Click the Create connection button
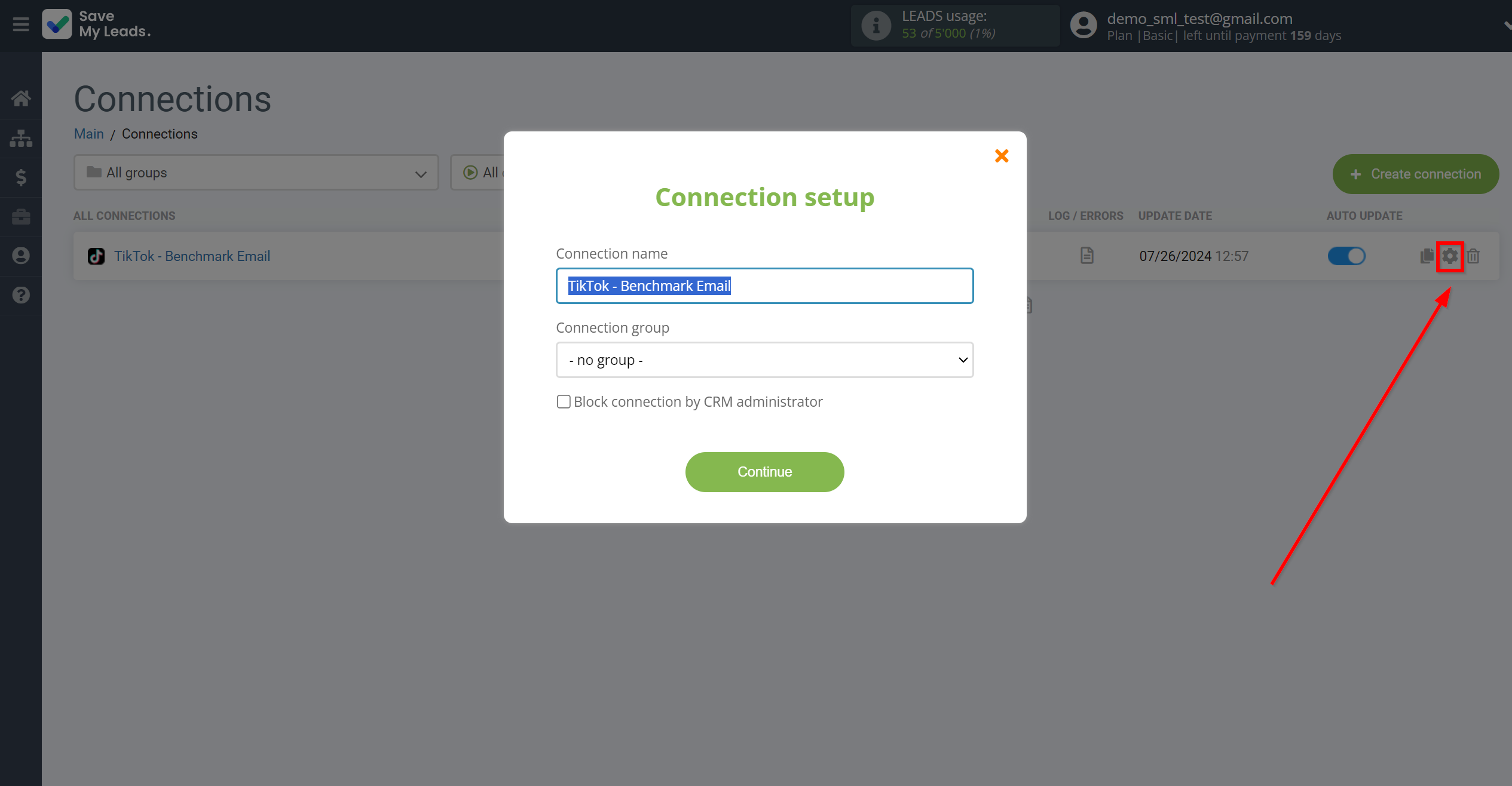This screenshot has height=786, width=1512. [1415, 173]
